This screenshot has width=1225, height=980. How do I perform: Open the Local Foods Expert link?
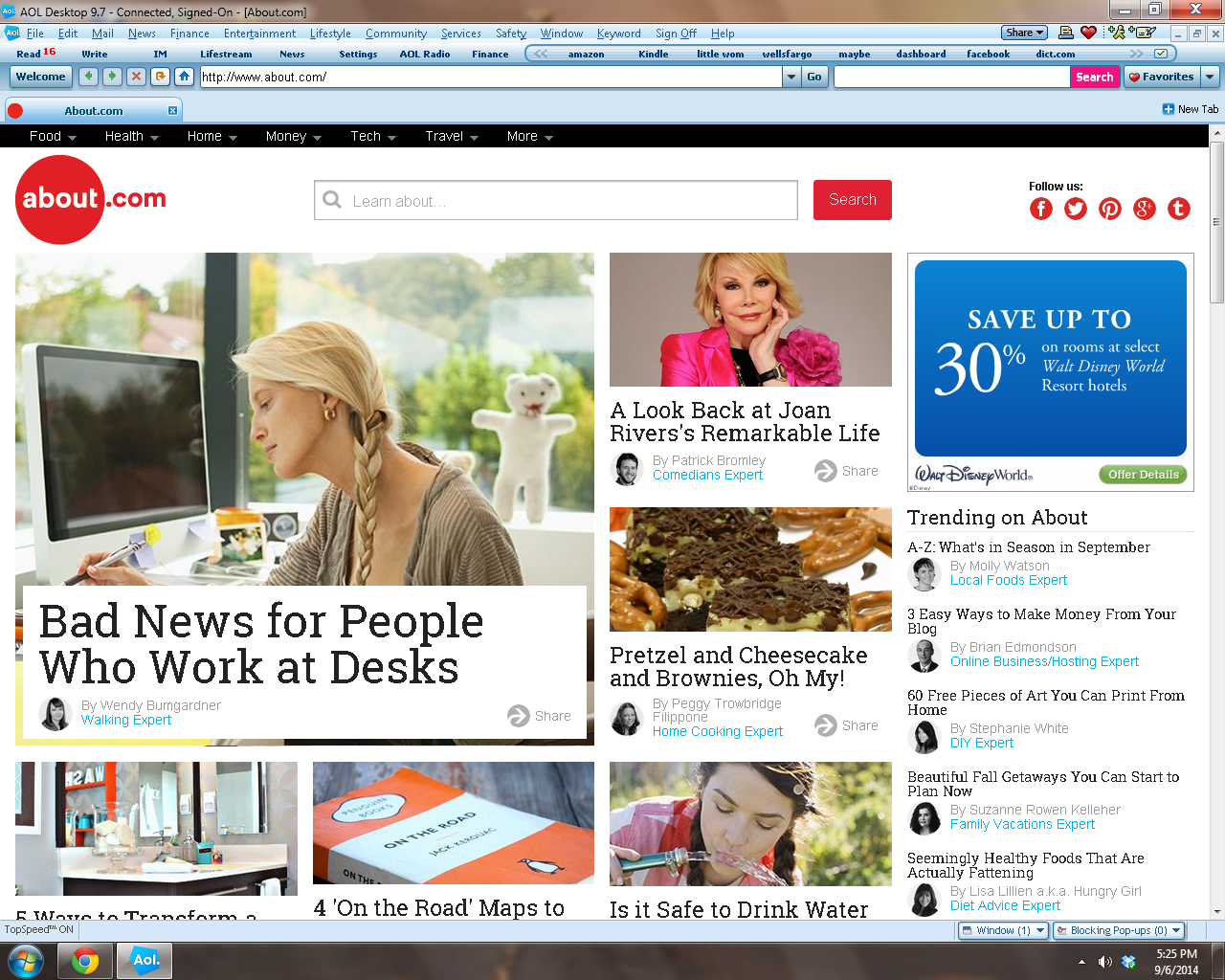pyautogui.click(x=1009, y=581)
